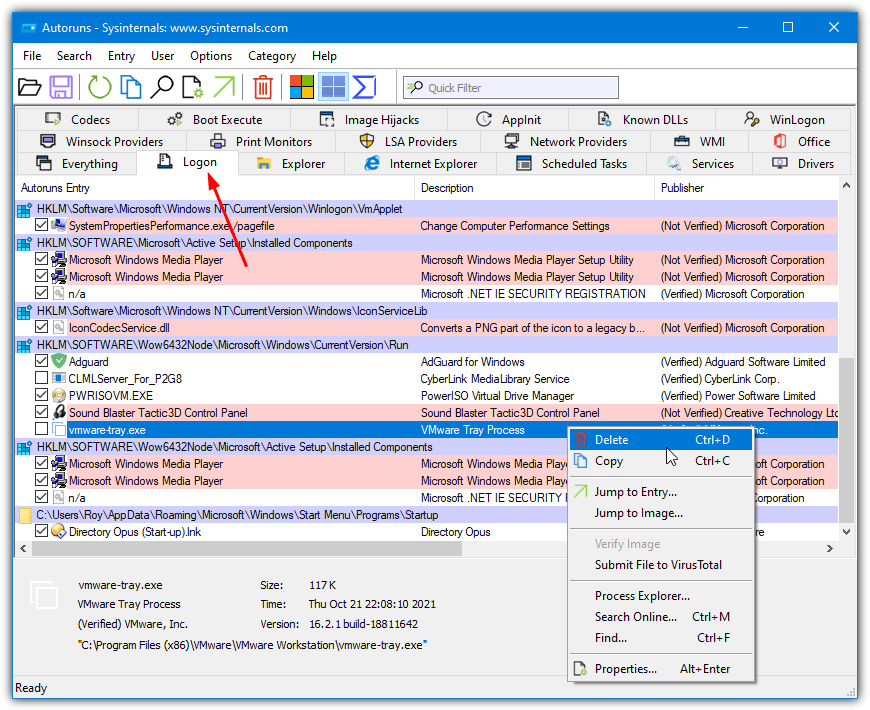
Task: Click the Open file toolbar icon
Action: coord(29,87)
